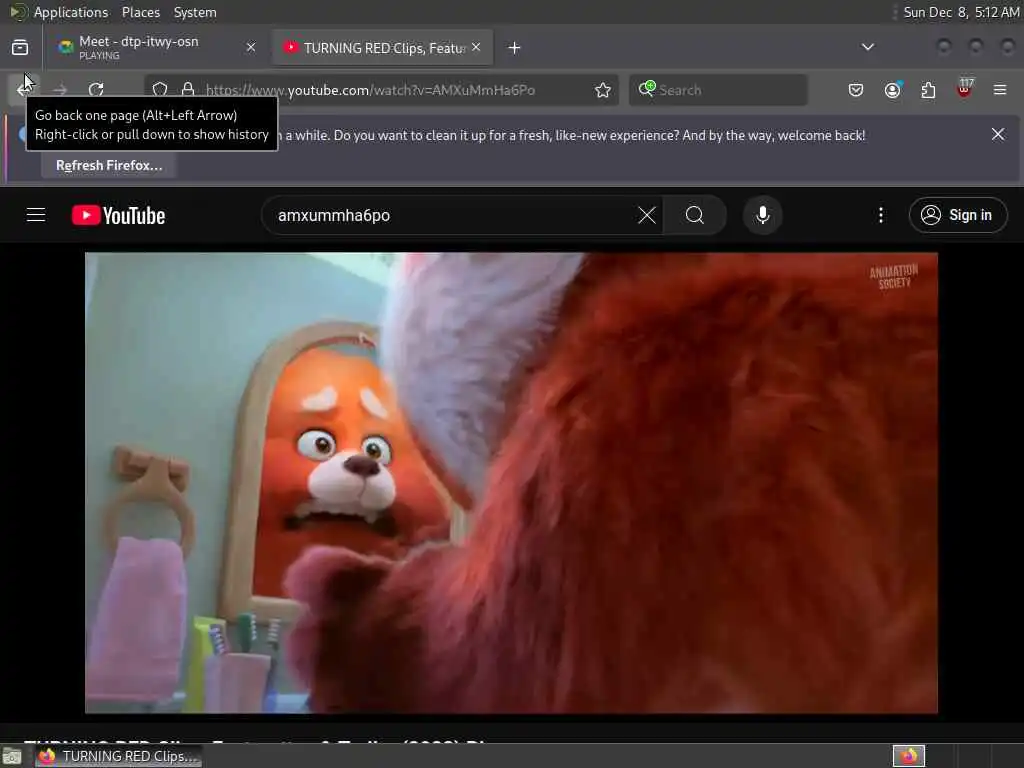Go to YouTube home via logo
This screenshot has width=1024, height=768.
coord(119,215)
